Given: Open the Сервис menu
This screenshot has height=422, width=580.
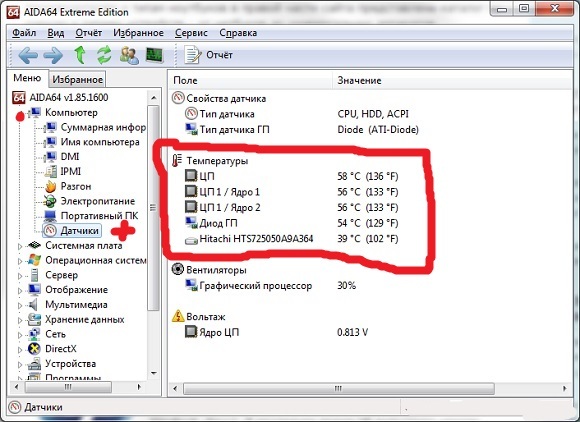Looking at the screenshot, I should 191,33.
